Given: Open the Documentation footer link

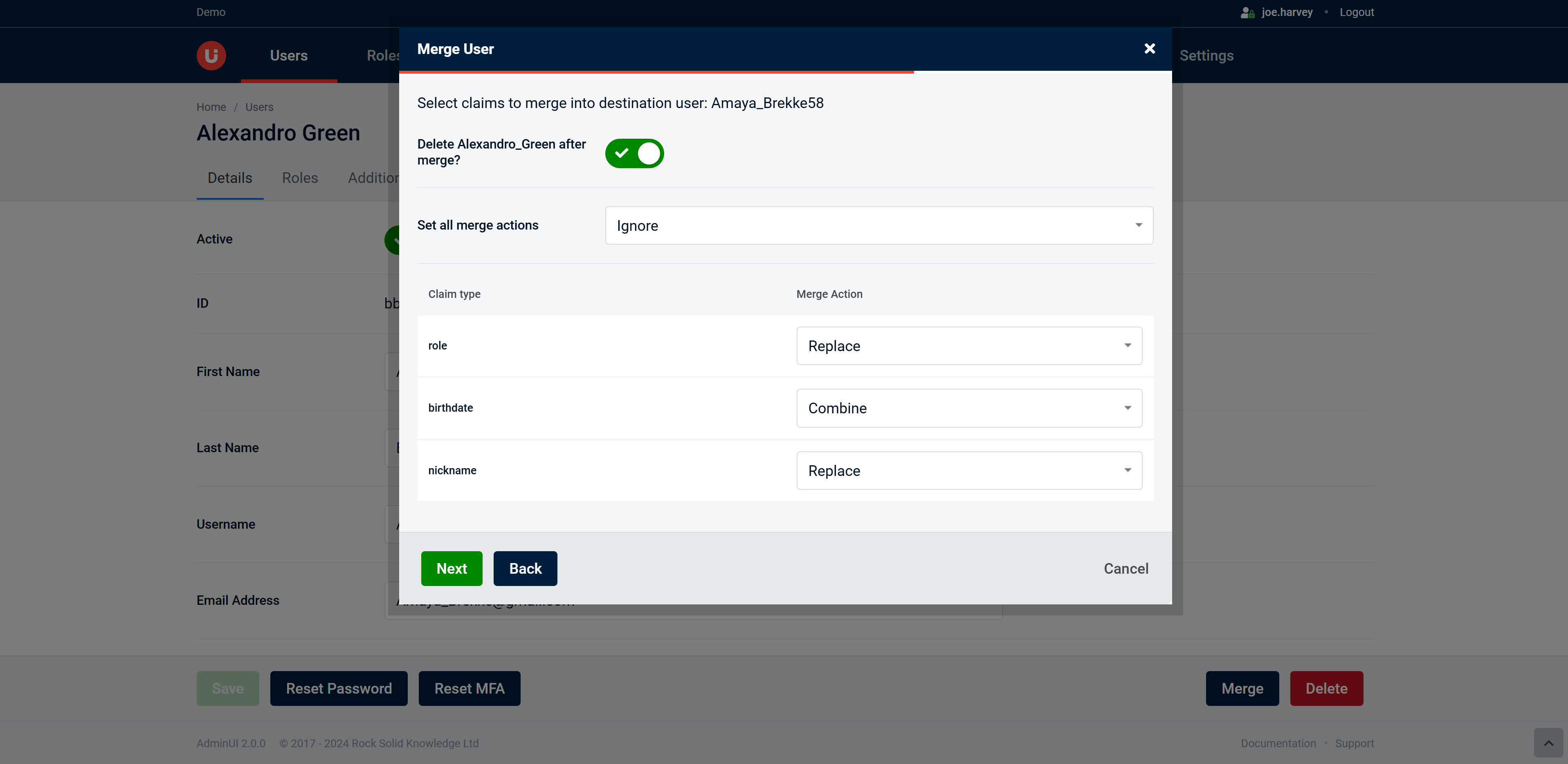Looking at the screenshot, I should click(1278, 743).
